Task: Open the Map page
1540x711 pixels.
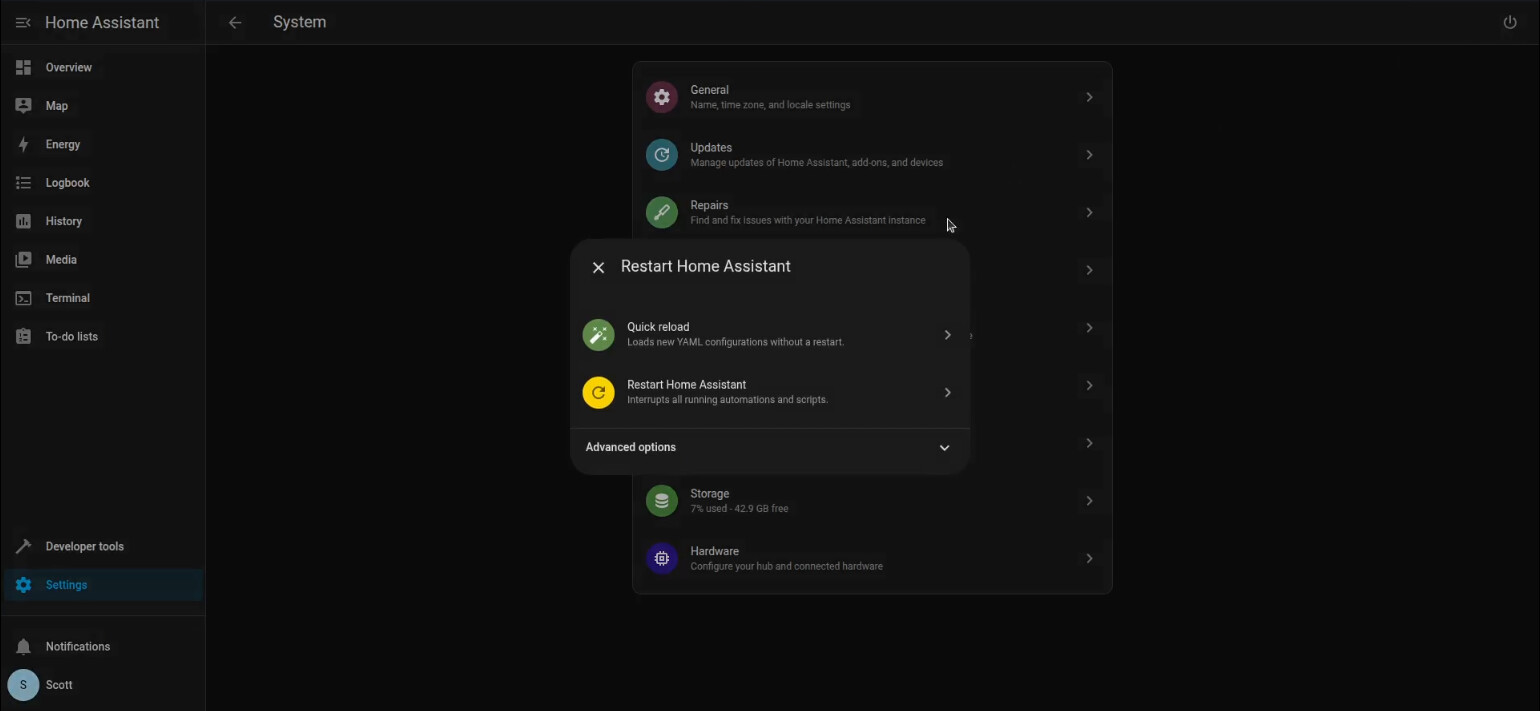Action: tap(103, 106)
